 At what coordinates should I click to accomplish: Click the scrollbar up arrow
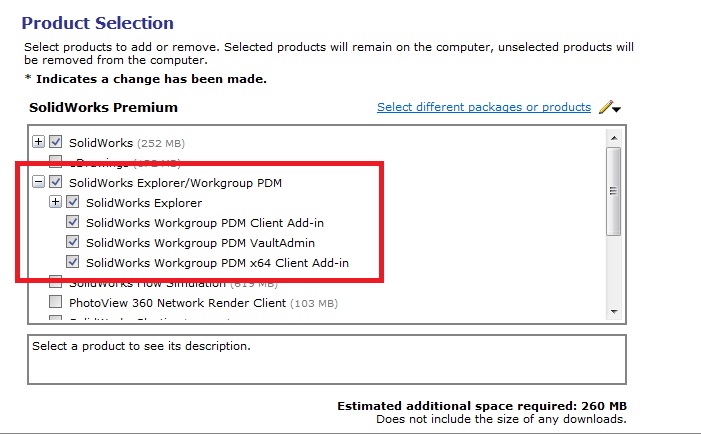pyautogui.click(x=614, y=136)
